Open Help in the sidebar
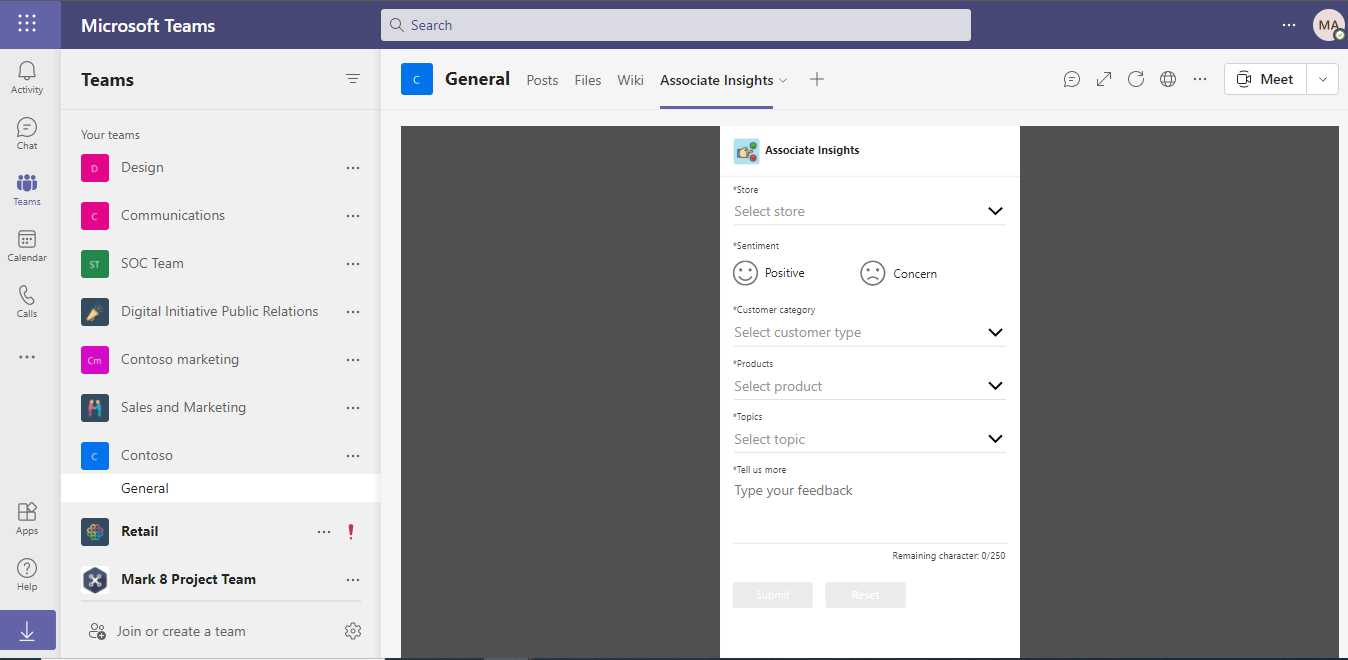 click(27, 574)
